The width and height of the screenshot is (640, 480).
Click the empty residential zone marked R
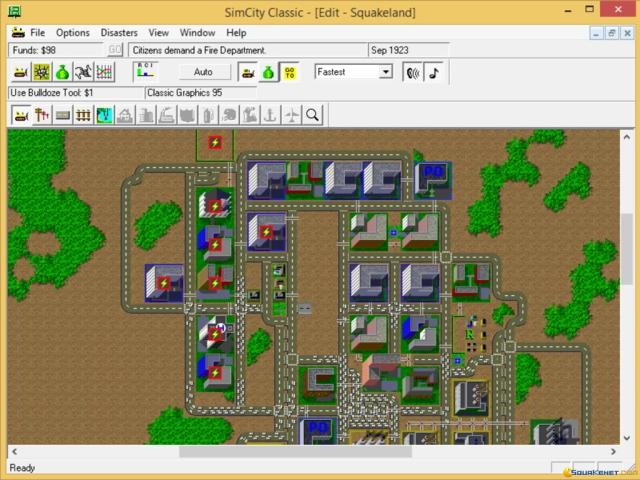coord(471,334)
